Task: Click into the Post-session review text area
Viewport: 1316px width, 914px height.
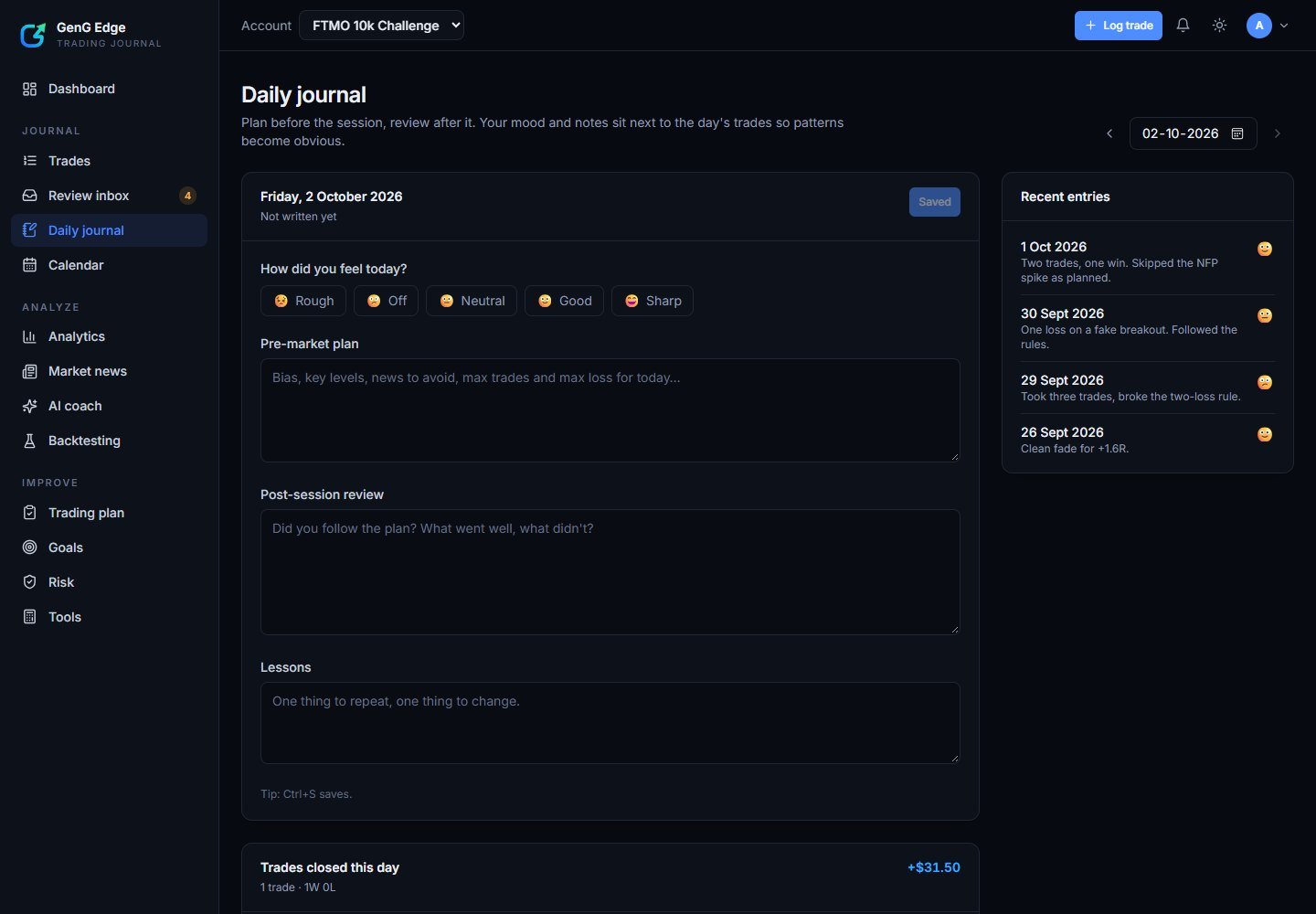Action: tap(610, 572)
